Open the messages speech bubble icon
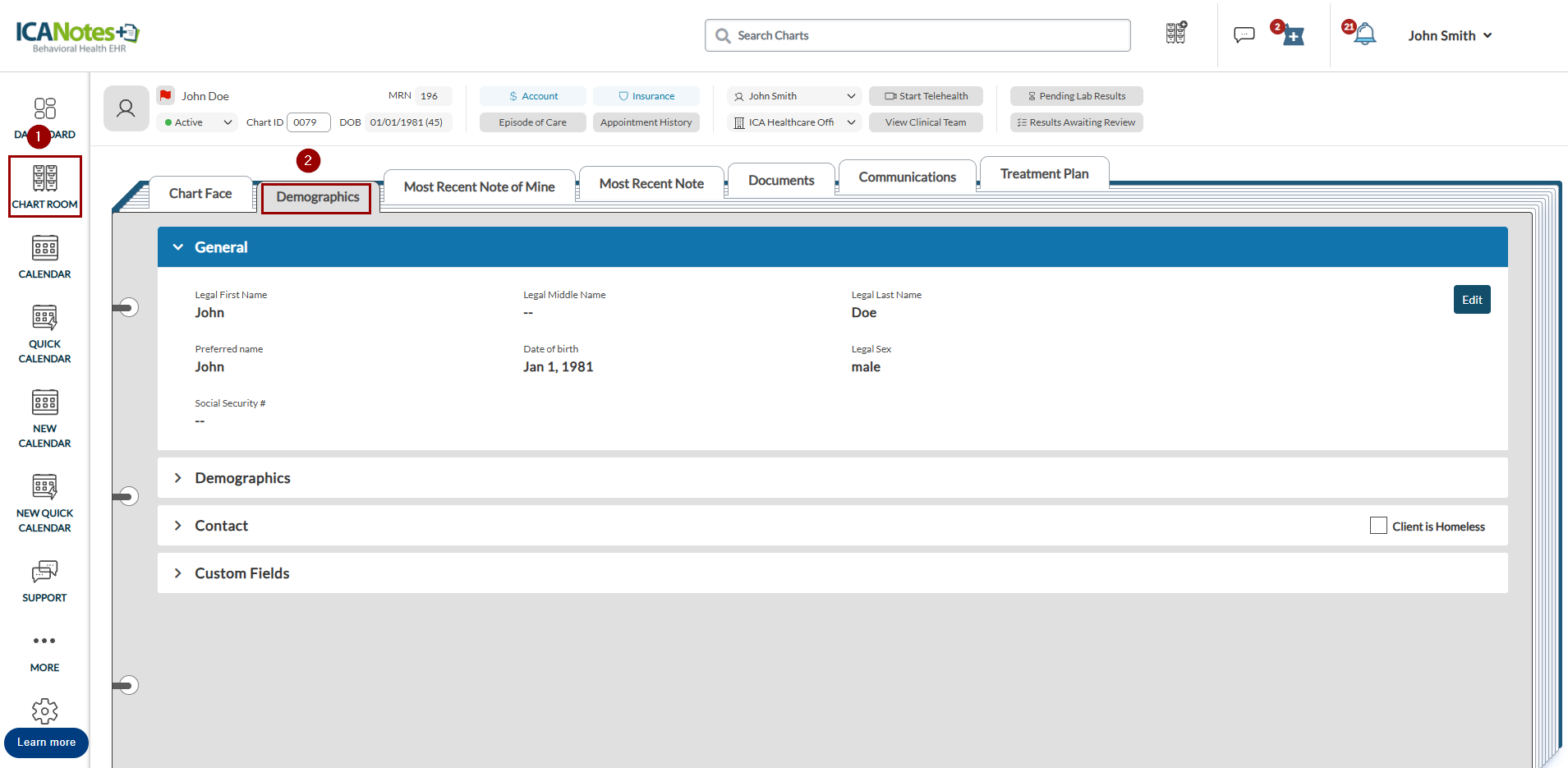 [1244, 34]
